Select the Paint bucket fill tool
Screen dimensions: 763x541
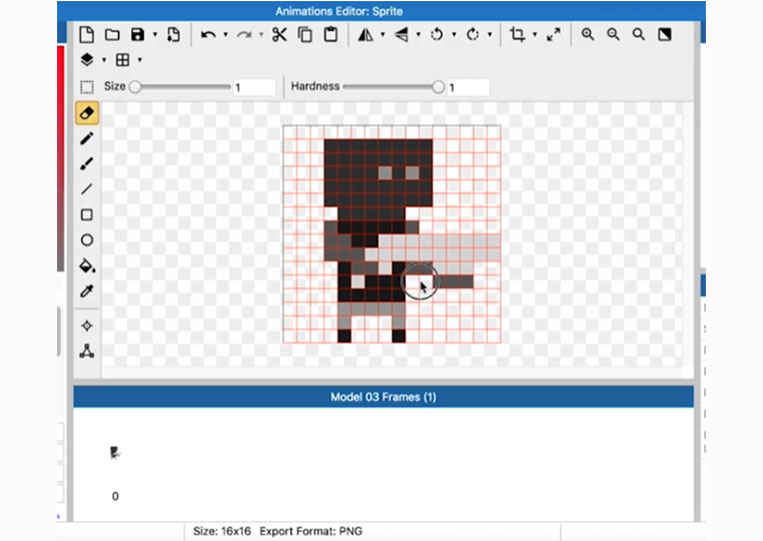(x=87, y=266)
